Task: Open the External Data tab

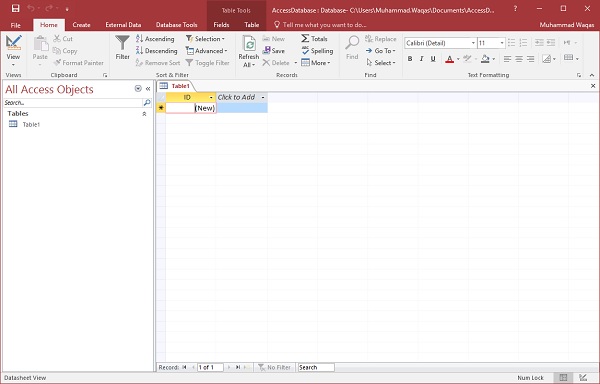Action: (x=123, y=25)
